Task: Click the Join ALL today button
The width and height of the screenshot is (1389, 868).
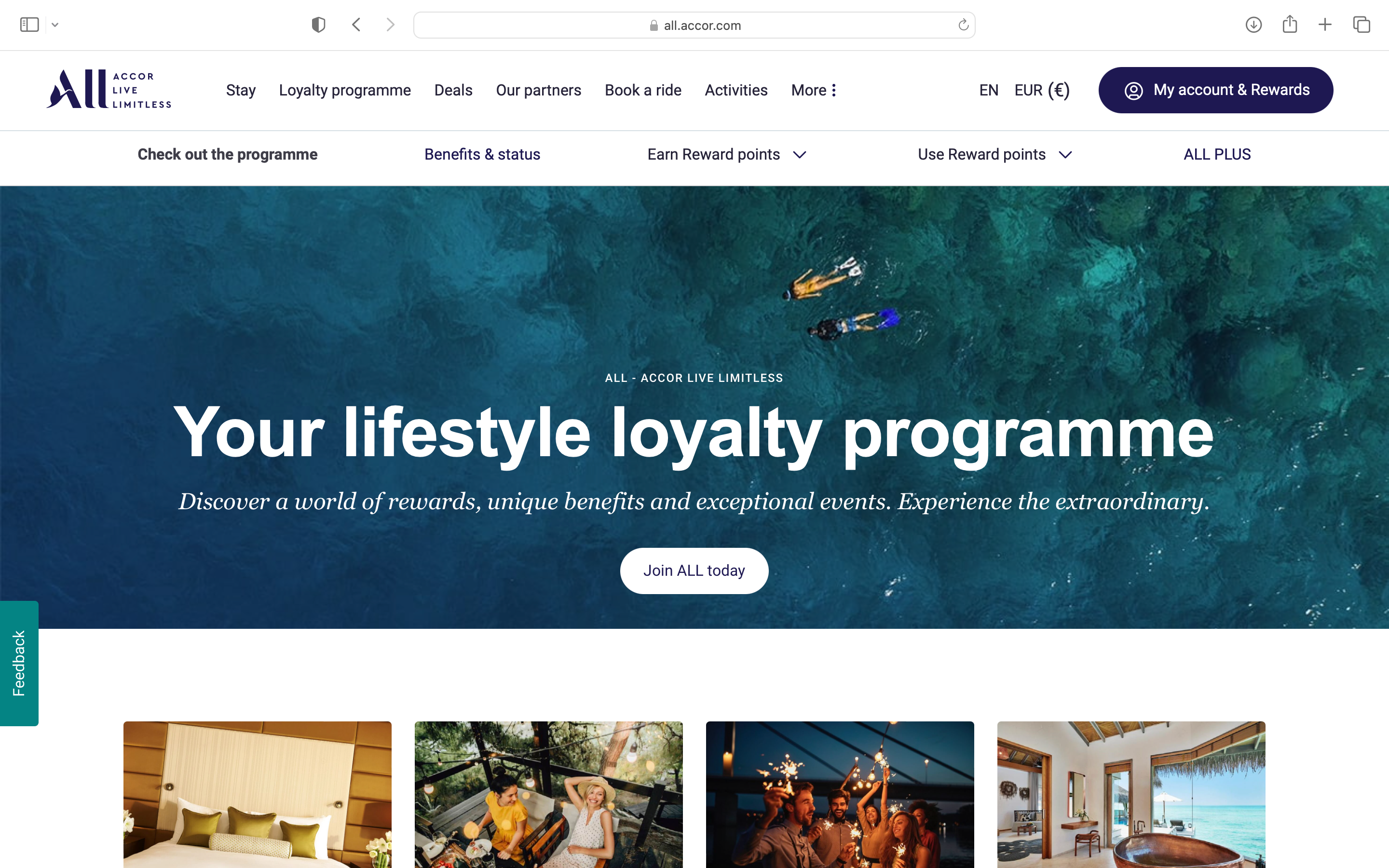Action: (694, 570)
